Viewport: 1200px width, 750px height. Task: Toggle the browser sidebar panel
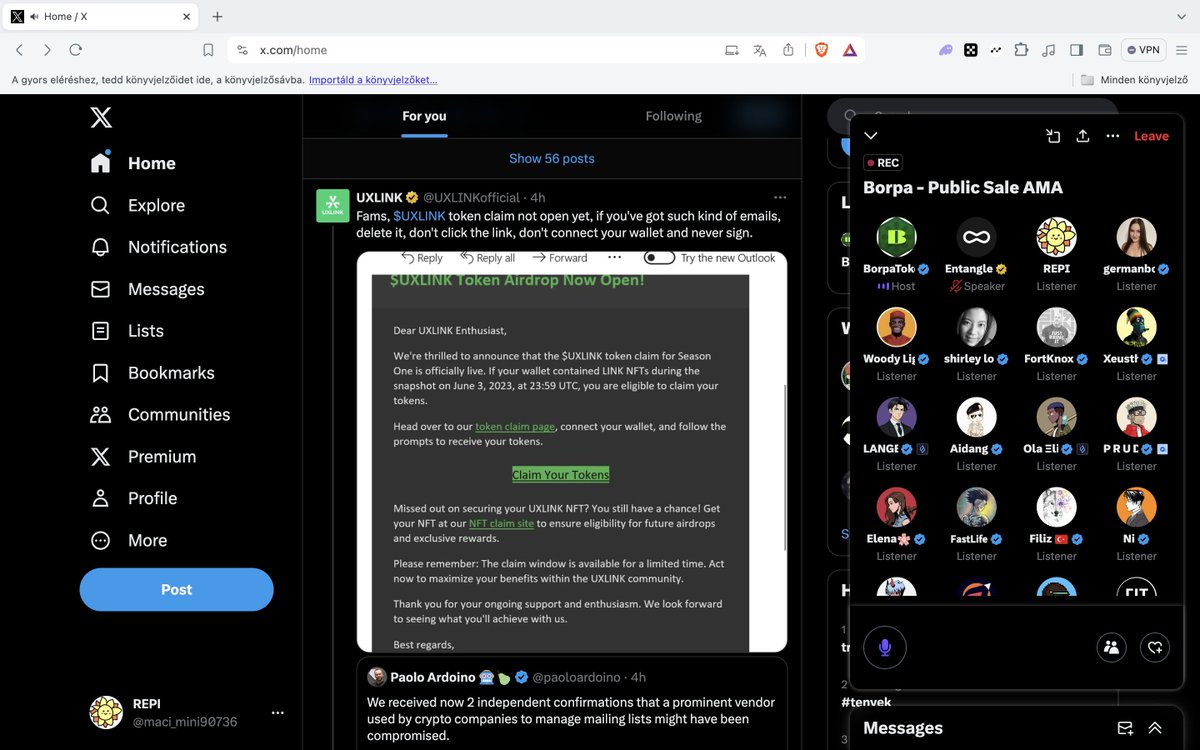click(x=1076, y=50)
